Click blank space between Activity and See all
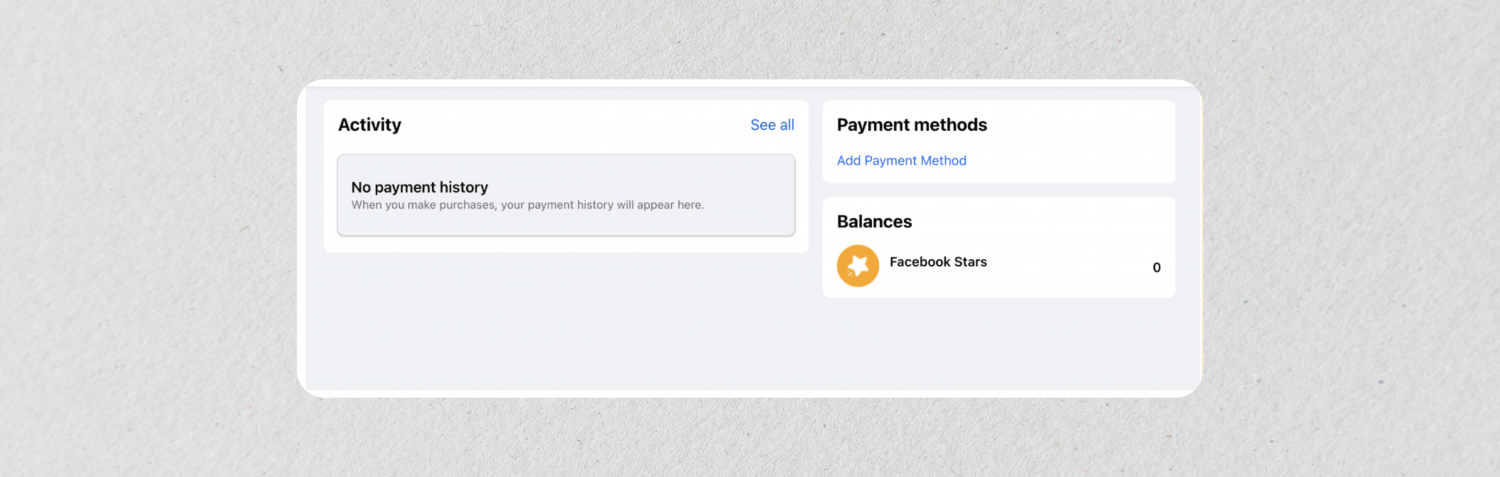This screenshot has width=1500, height=477. pos(575,125)
